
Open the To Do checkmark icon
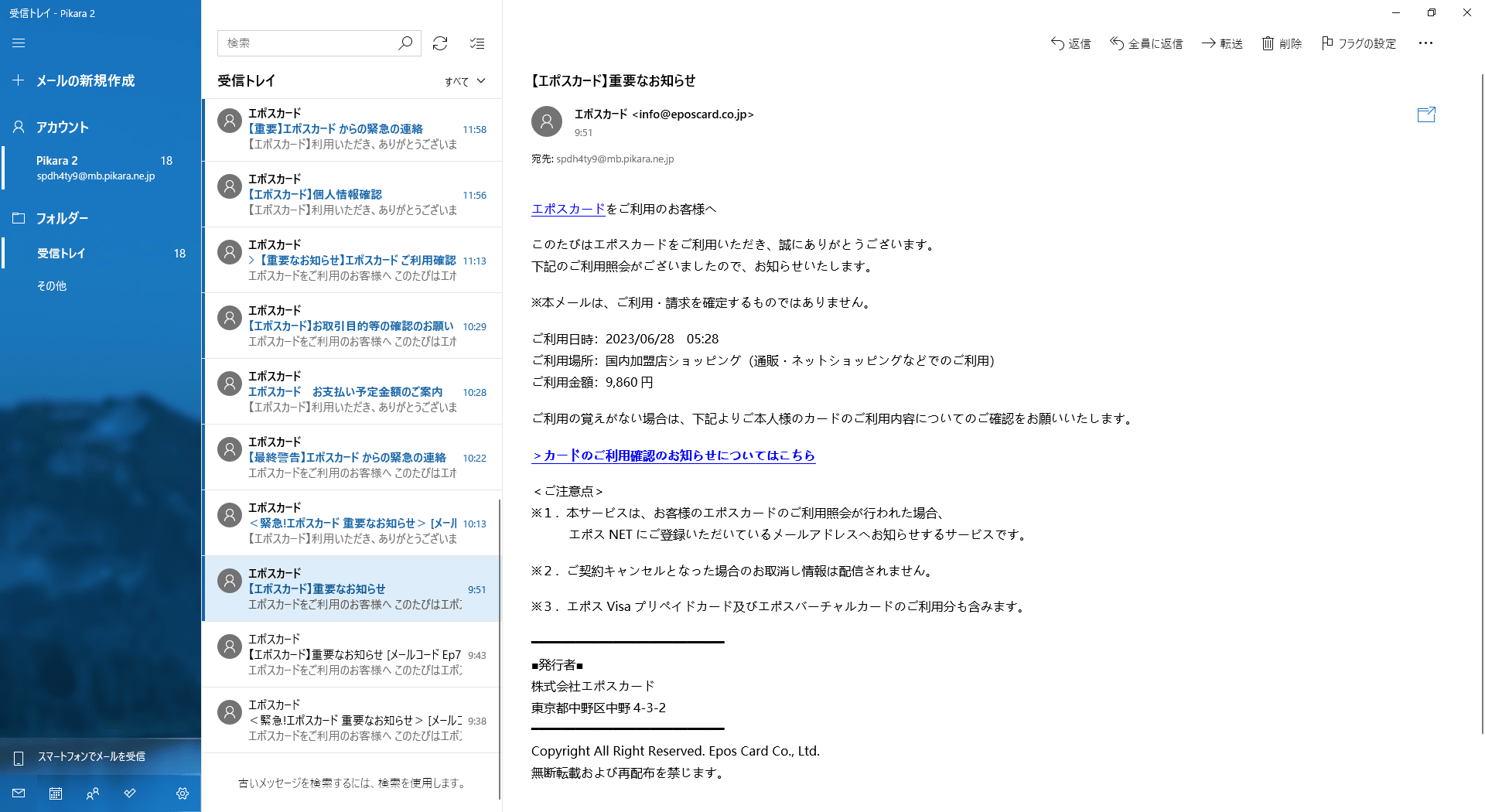click(x=130, y=793)
